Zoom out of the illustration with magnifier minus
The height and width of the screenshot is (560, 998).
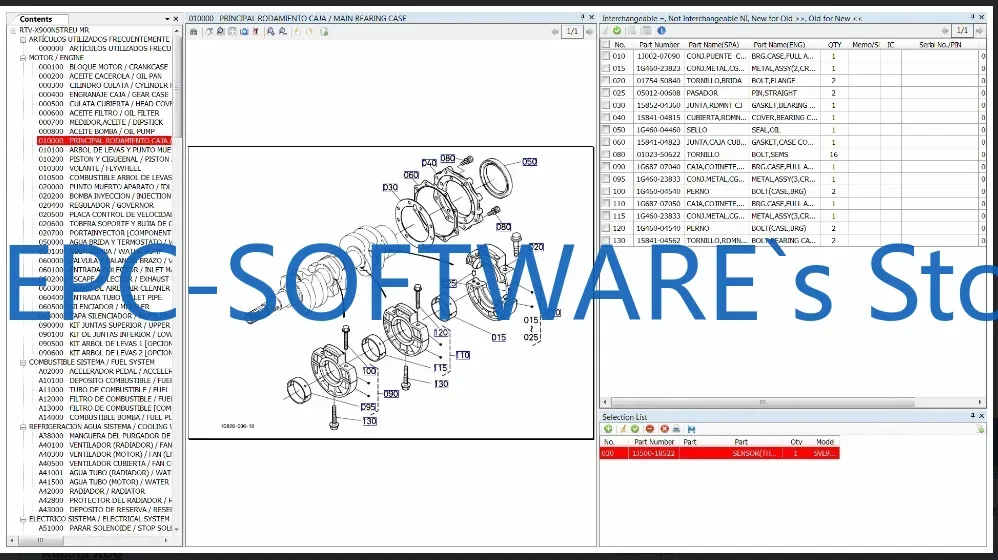[x=283, y=32]
